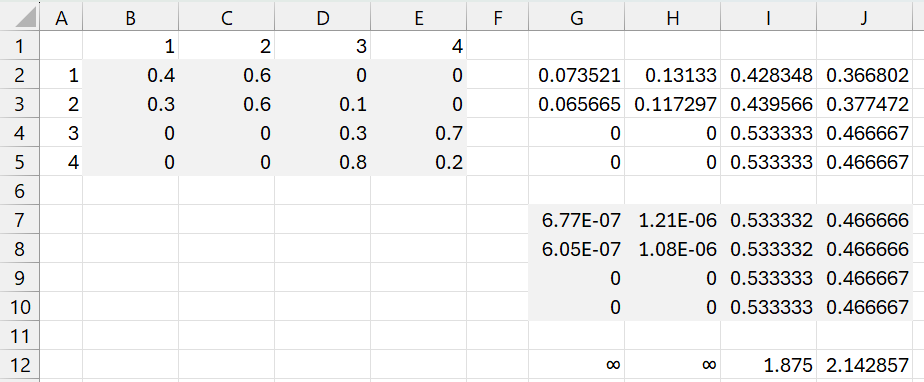The width and height of the screenshot is (924, 382).
Task: Select the row 4 header
Action: (x=19, y=132)
